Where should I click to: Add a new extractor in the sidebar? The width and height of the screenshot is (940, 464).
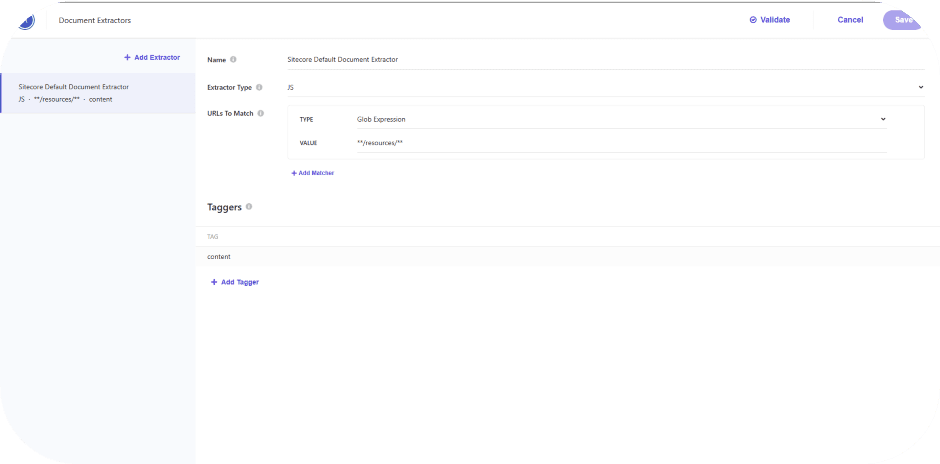tap(152, 58)
